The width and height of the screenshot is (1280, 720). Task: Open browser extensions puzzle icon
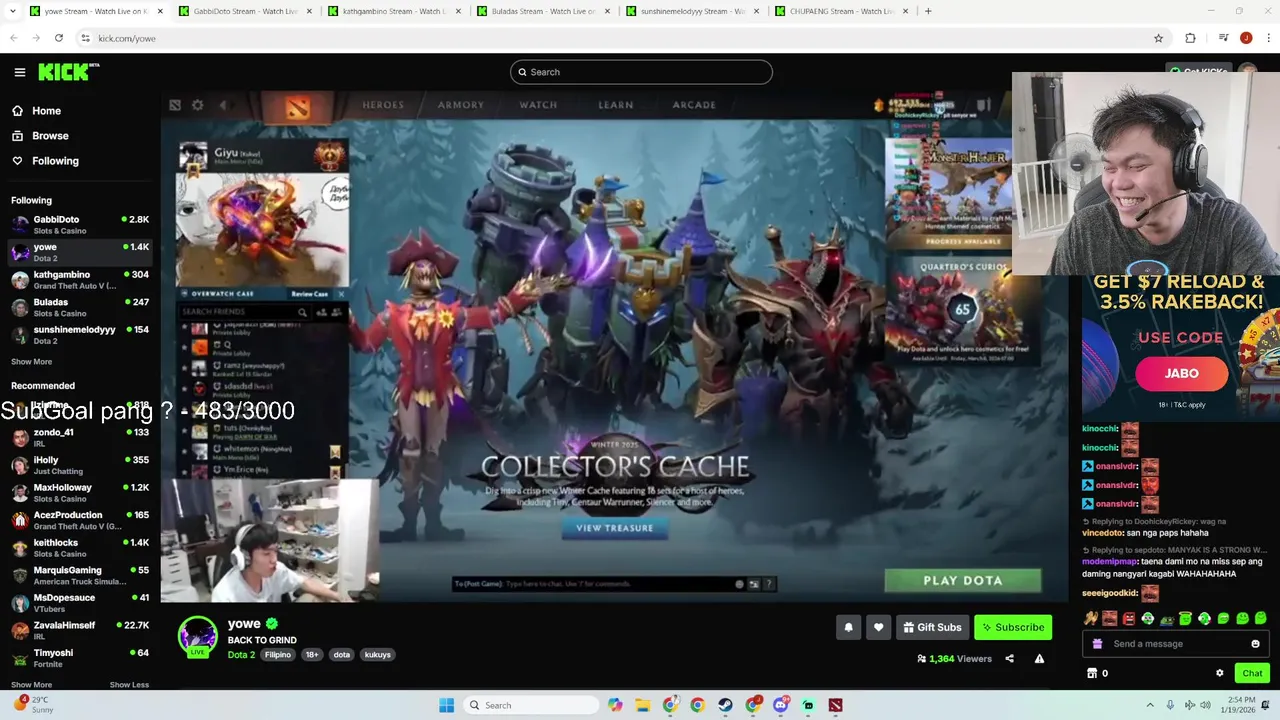pos(1190,38)
